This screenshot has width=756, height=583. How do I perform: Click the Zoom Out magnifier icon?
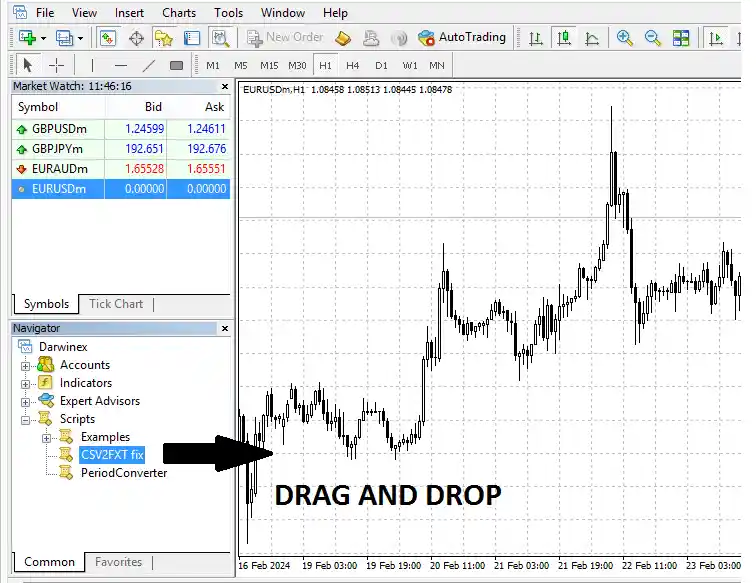coord(653,38)
